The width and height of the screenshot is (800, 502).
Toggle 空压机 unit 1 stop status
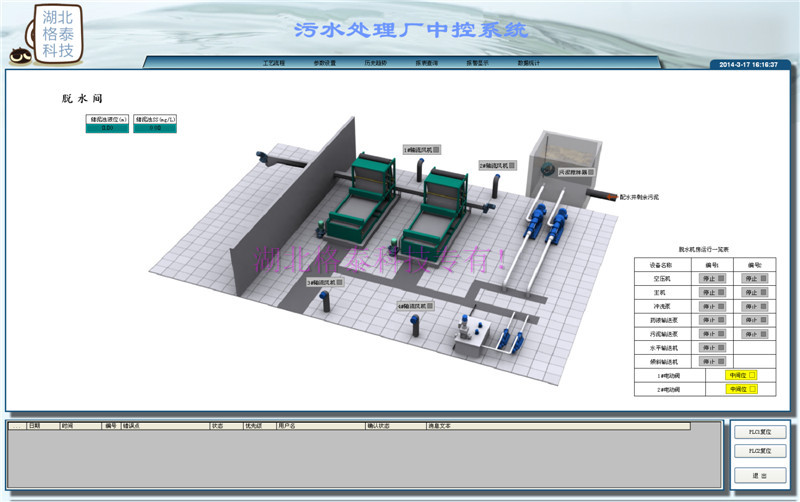click(x=713, y=279)
